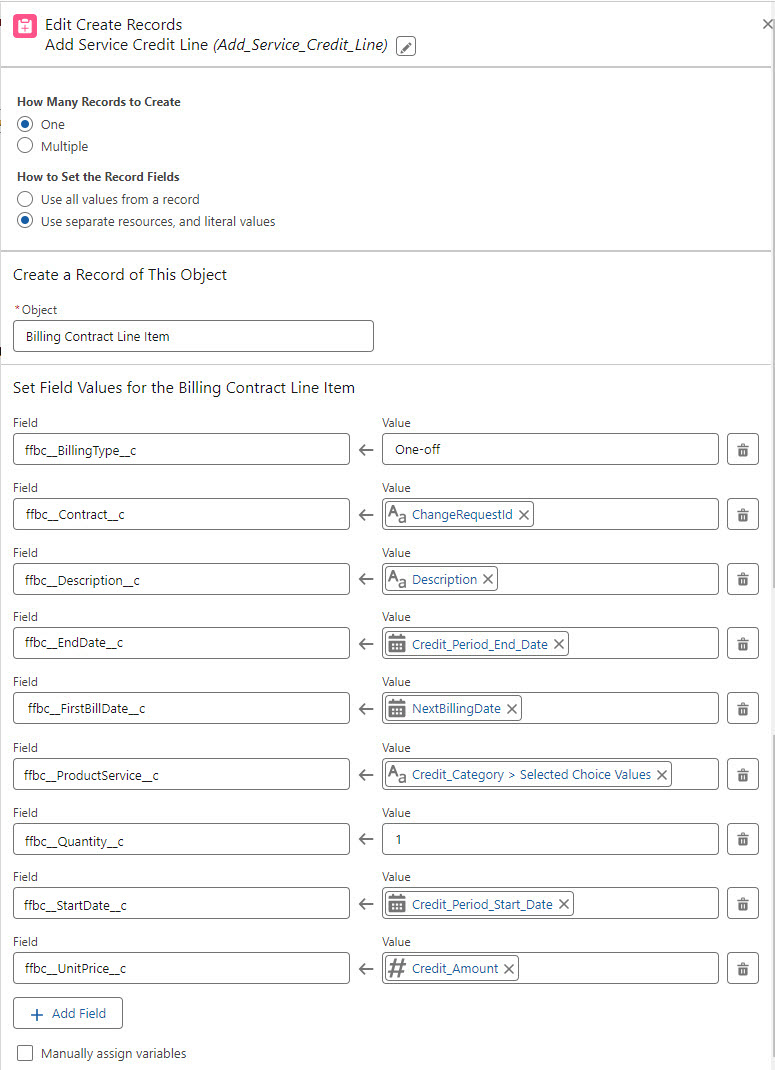Click the Add Field button
This screenshot has height=1070, width=775.
coord(67,1013)
